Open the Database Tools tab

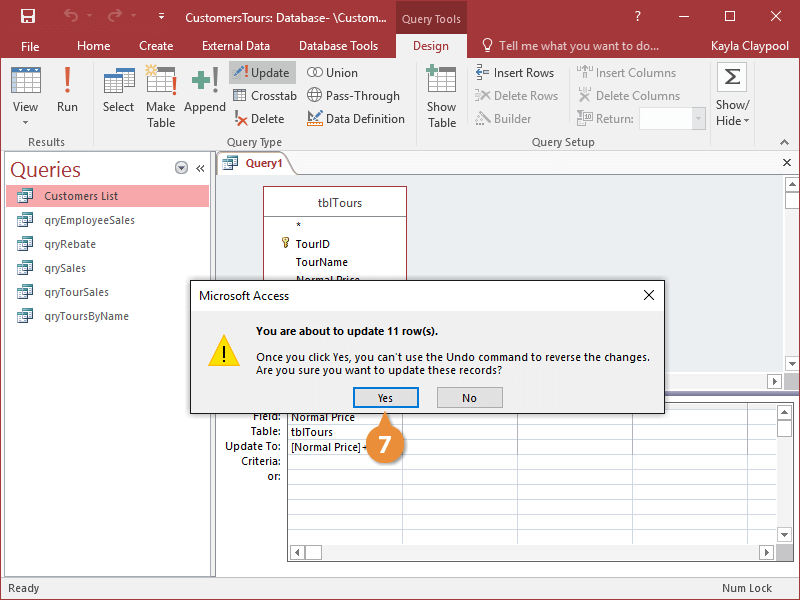coord(338,46)
